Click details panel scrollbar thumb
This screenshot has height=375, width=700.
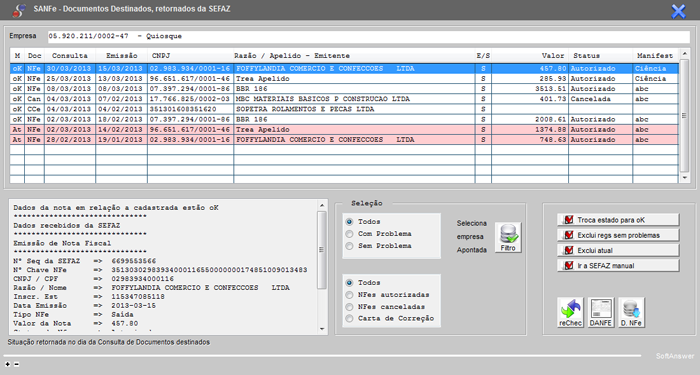[321, 250]
